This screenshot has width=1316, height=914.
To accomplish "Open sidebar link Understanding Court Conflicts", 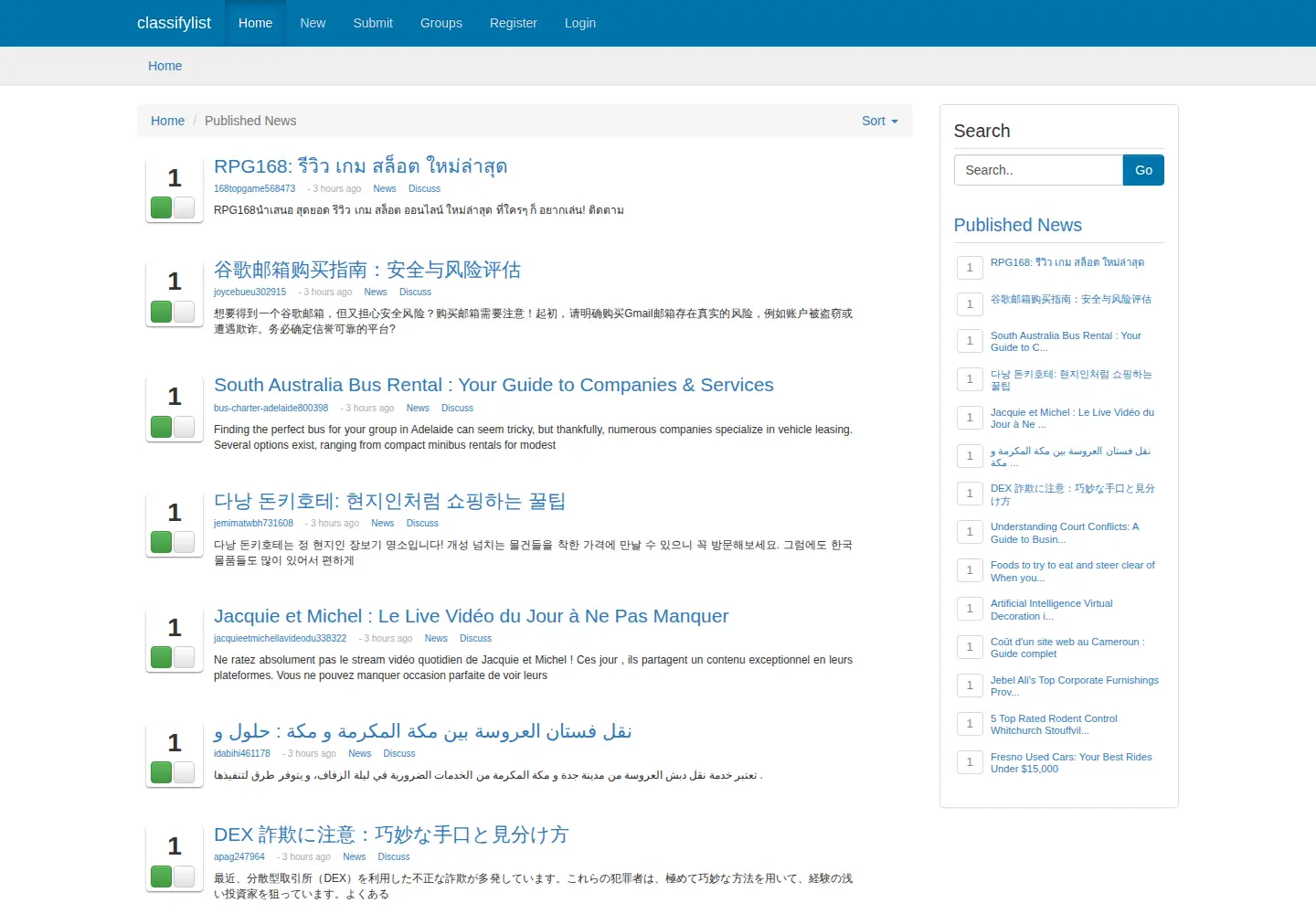I will pos(1065,533).
